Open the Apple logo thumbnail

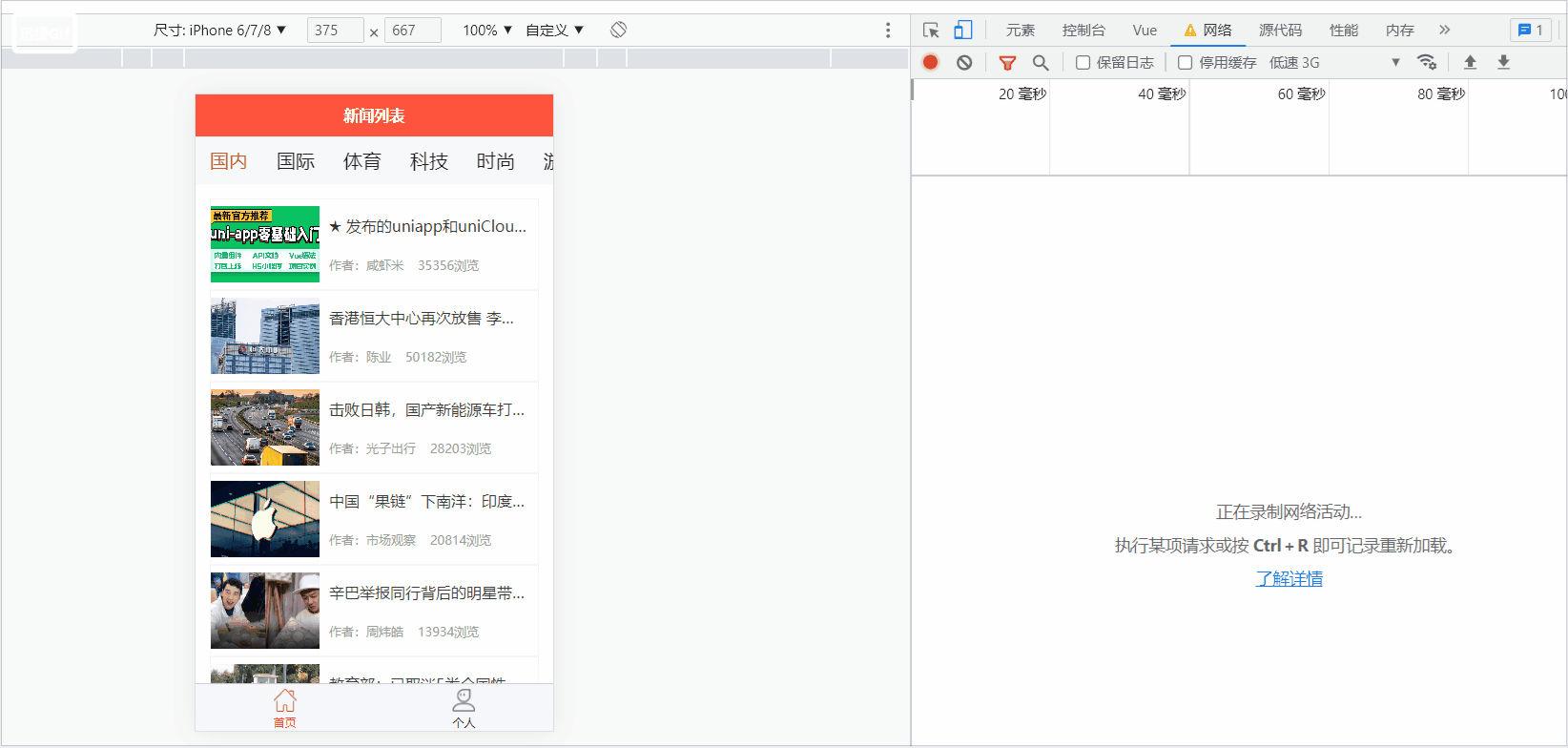pos(265,519)
